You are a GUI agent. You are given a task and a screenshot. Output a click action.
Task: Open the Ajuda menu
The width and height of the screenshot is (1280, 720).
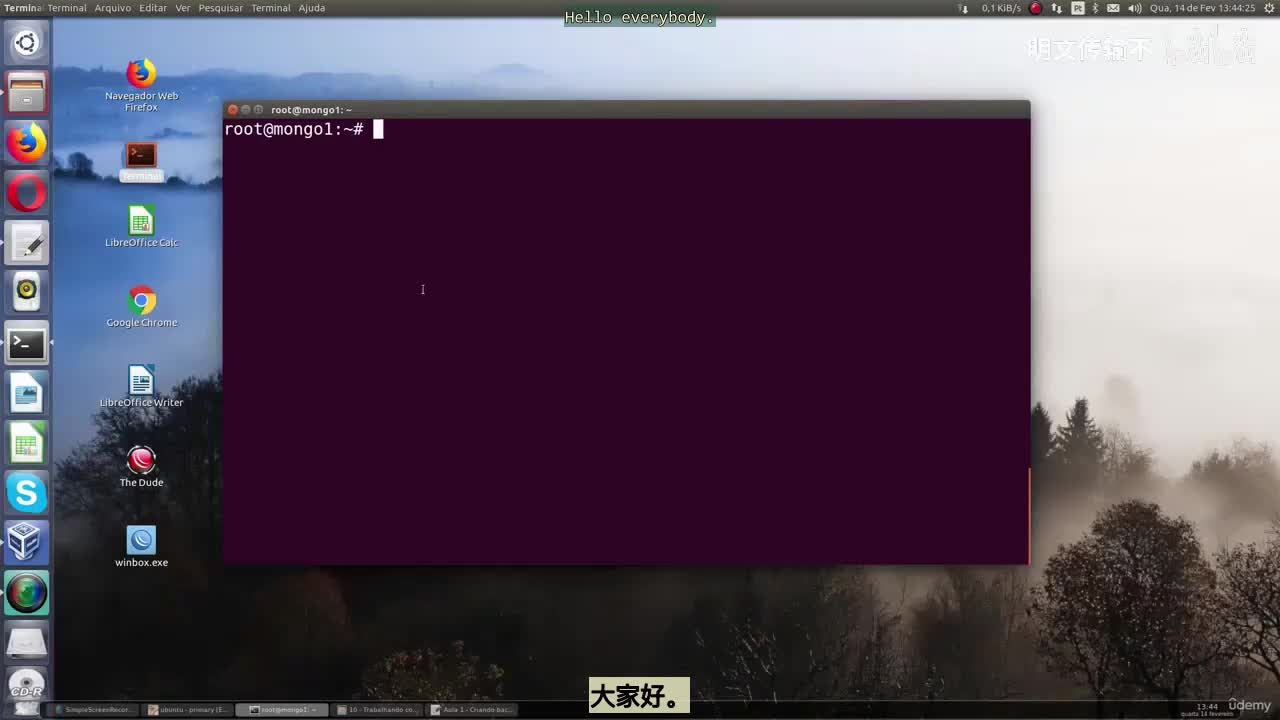(312, 8)
